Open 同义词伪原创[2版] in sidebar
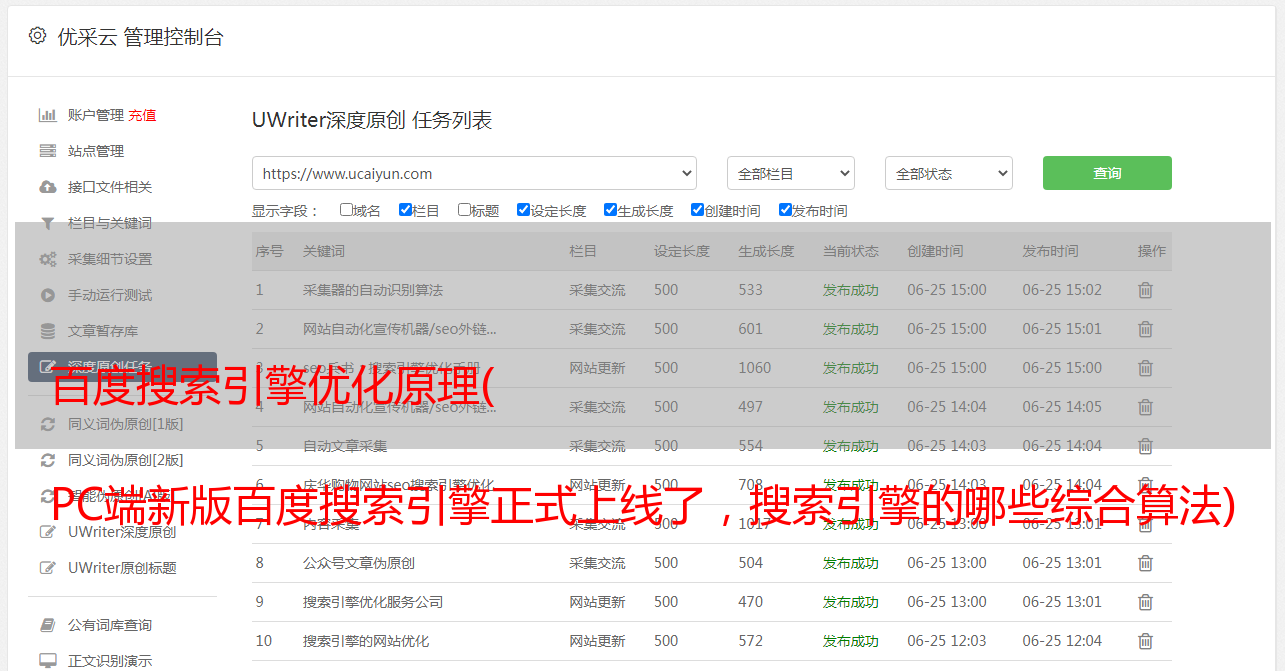Viewport: 1285px width, 671px height. 125,460
